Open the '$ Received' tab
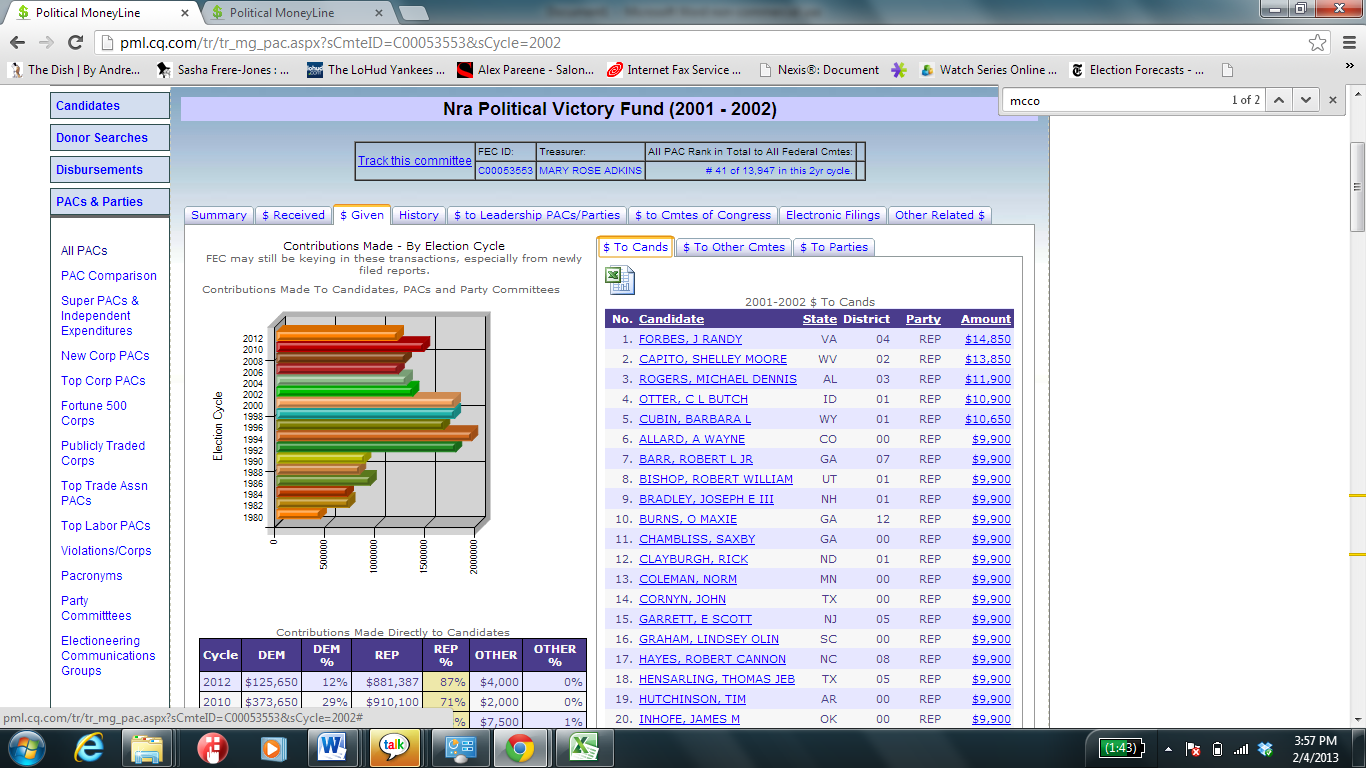This screenshot has height=768, width=1366. point(293,215)
